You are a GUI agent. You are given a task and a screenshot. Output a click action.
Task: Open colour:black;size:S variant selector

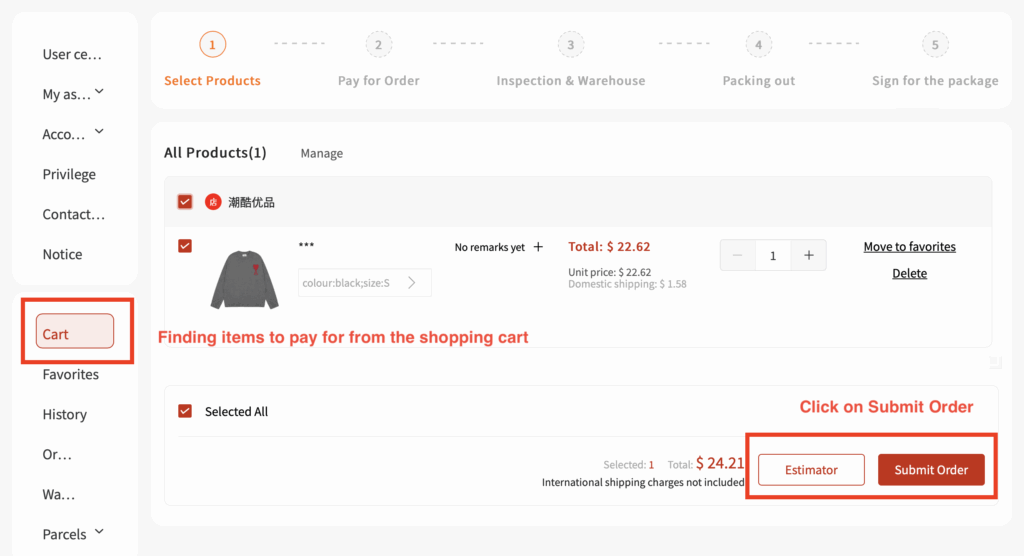pyautogui.click(x=364, y=283)
